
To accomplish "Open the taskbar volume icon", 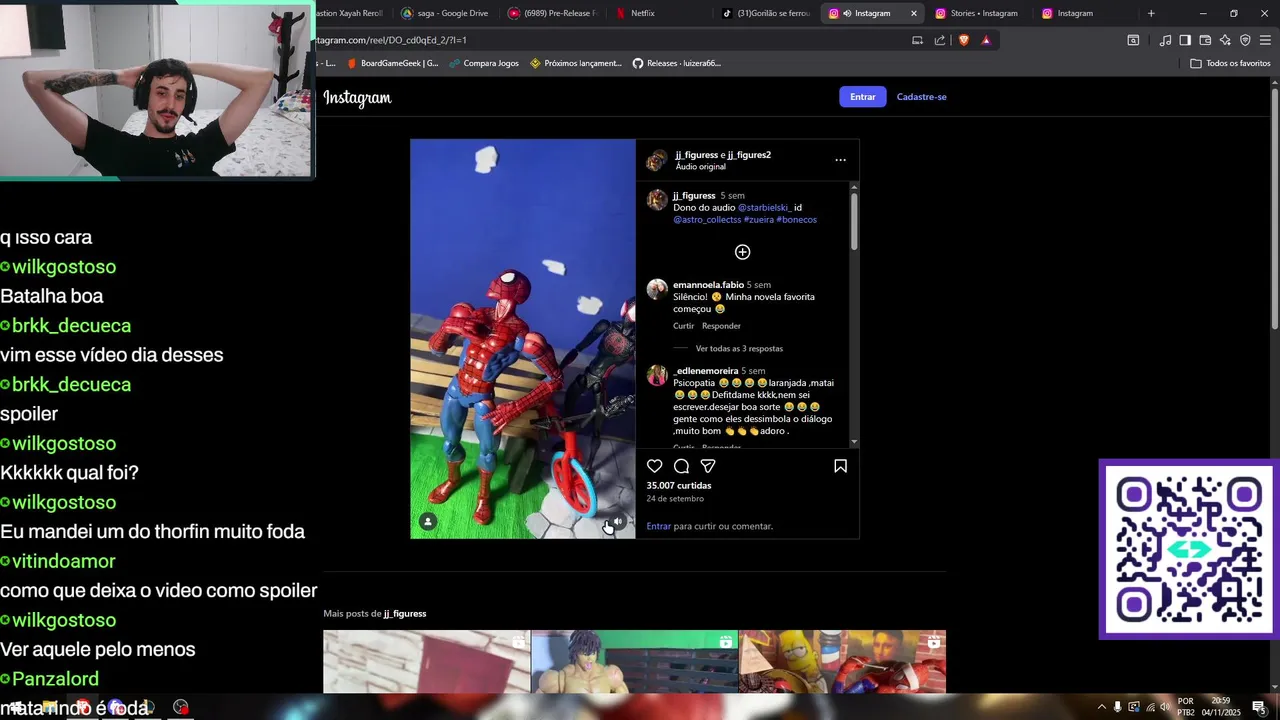I will click(1165, 707).
